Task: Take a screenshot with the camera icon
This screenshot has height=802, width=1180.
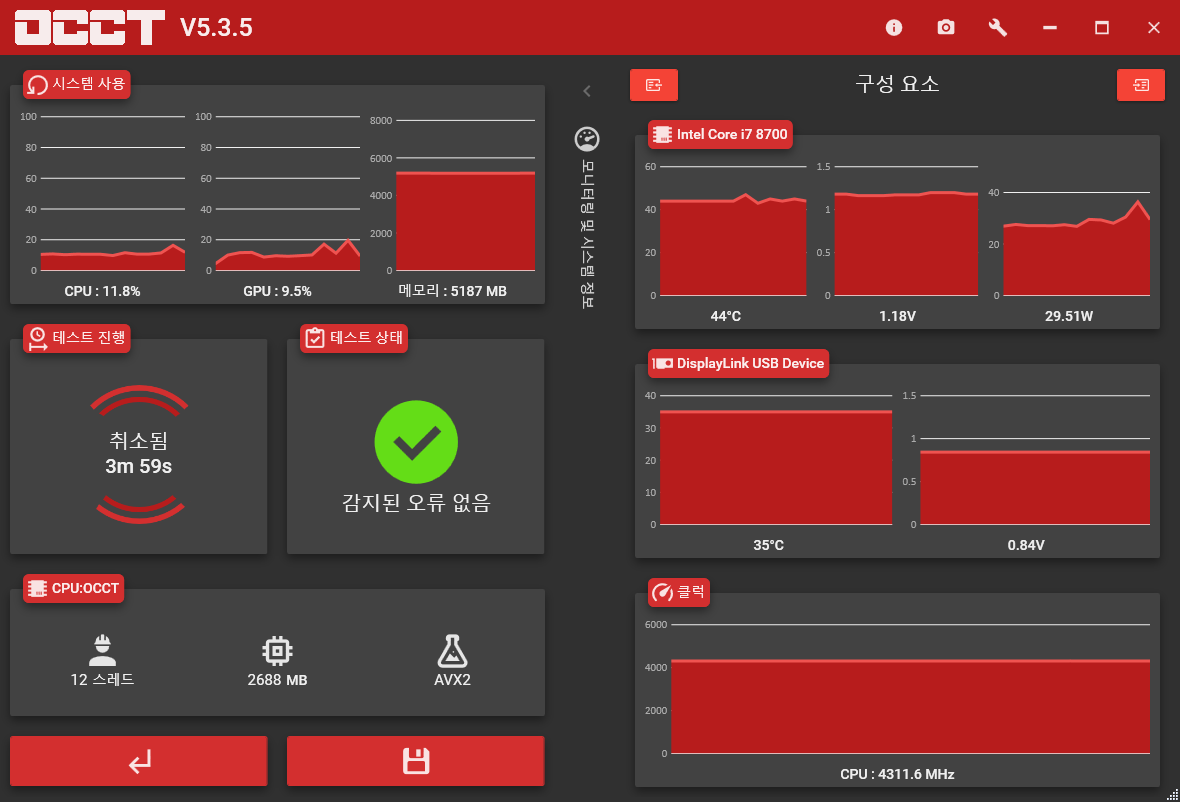Action: coord(946,28)
